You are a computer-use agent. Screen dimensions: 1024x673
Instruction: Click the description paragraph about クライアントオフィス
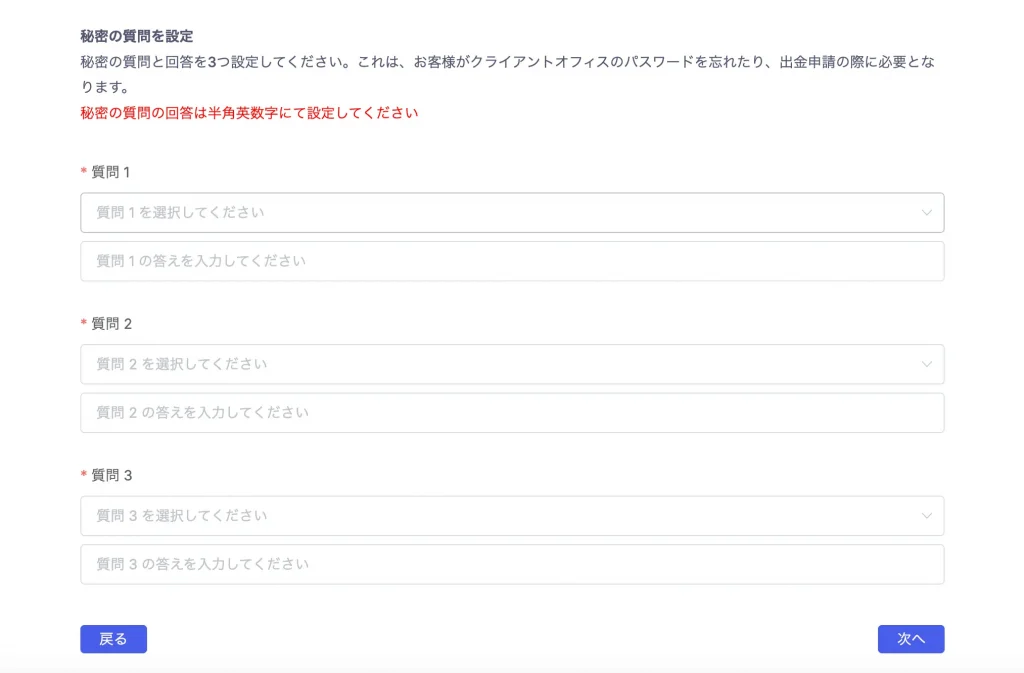(x=508, y=74)
